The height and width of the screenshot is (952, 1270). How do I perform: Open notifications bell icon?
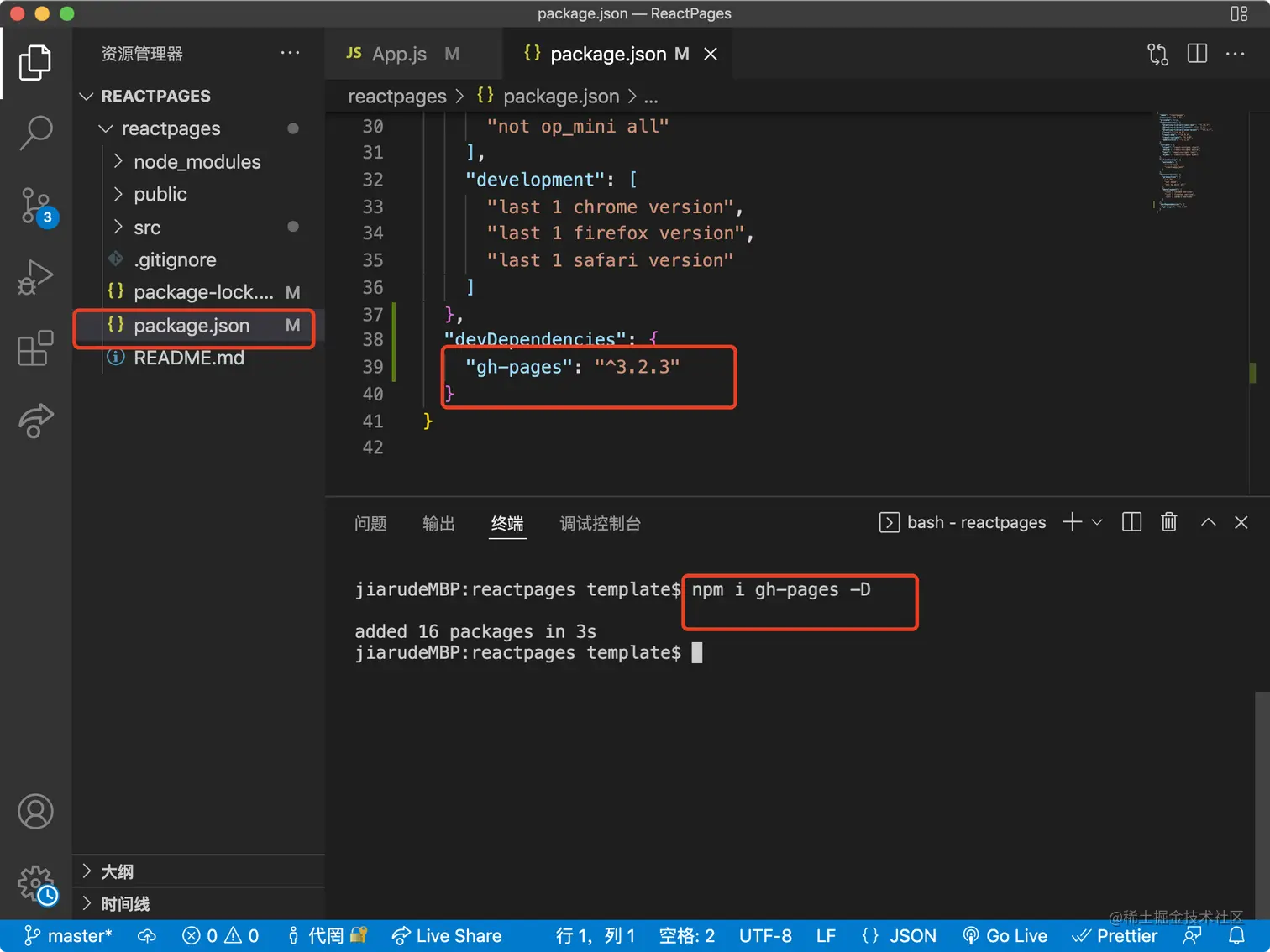[x=1236, y=935]
